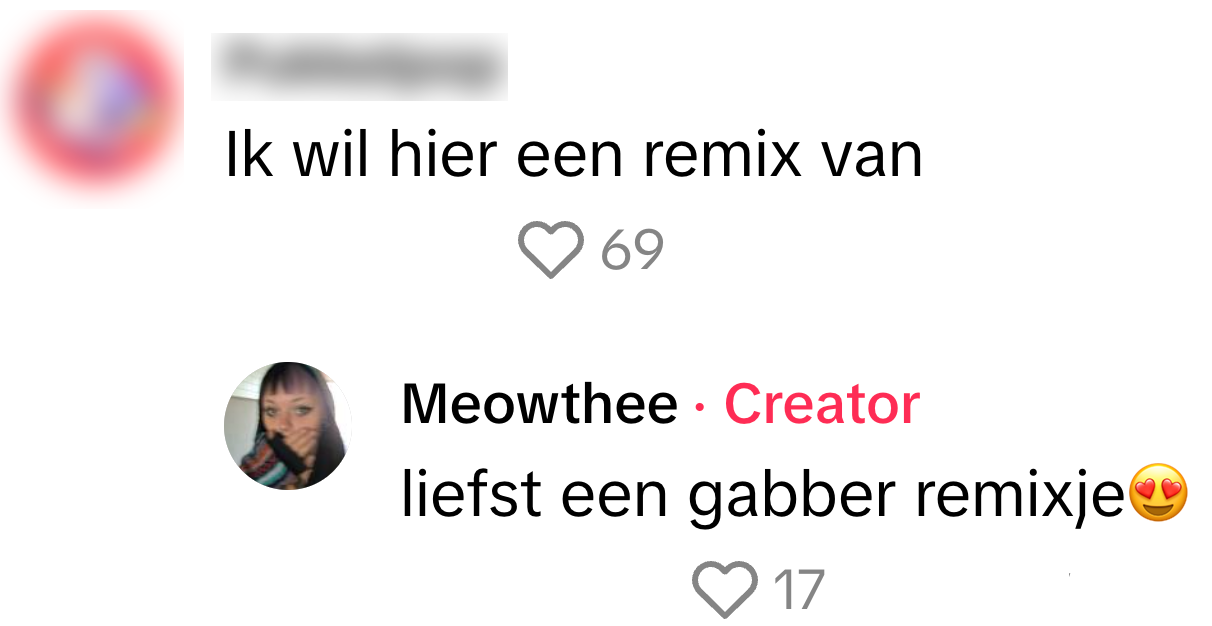The width and height of the screenshot is (1212, 626).
Task: Tap the 17 likes count
Action: click(x=799, y=591)
